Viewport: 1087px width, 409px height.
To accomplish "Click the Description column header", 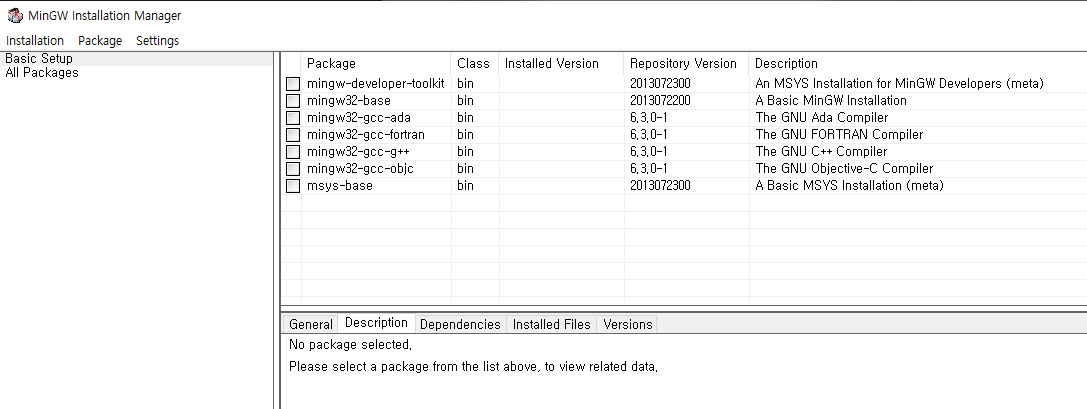I will click(918, 64).
